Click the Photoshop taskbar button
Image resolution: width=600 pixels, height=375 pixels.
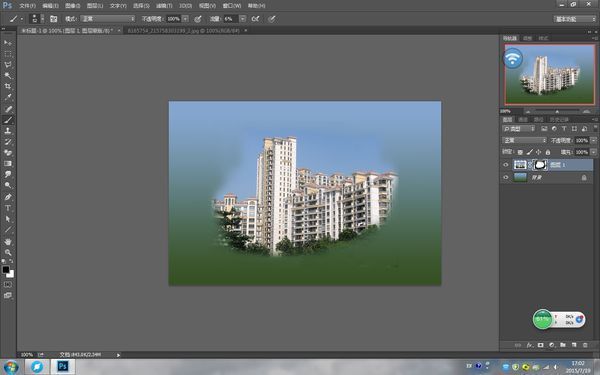tap(63, 367)
